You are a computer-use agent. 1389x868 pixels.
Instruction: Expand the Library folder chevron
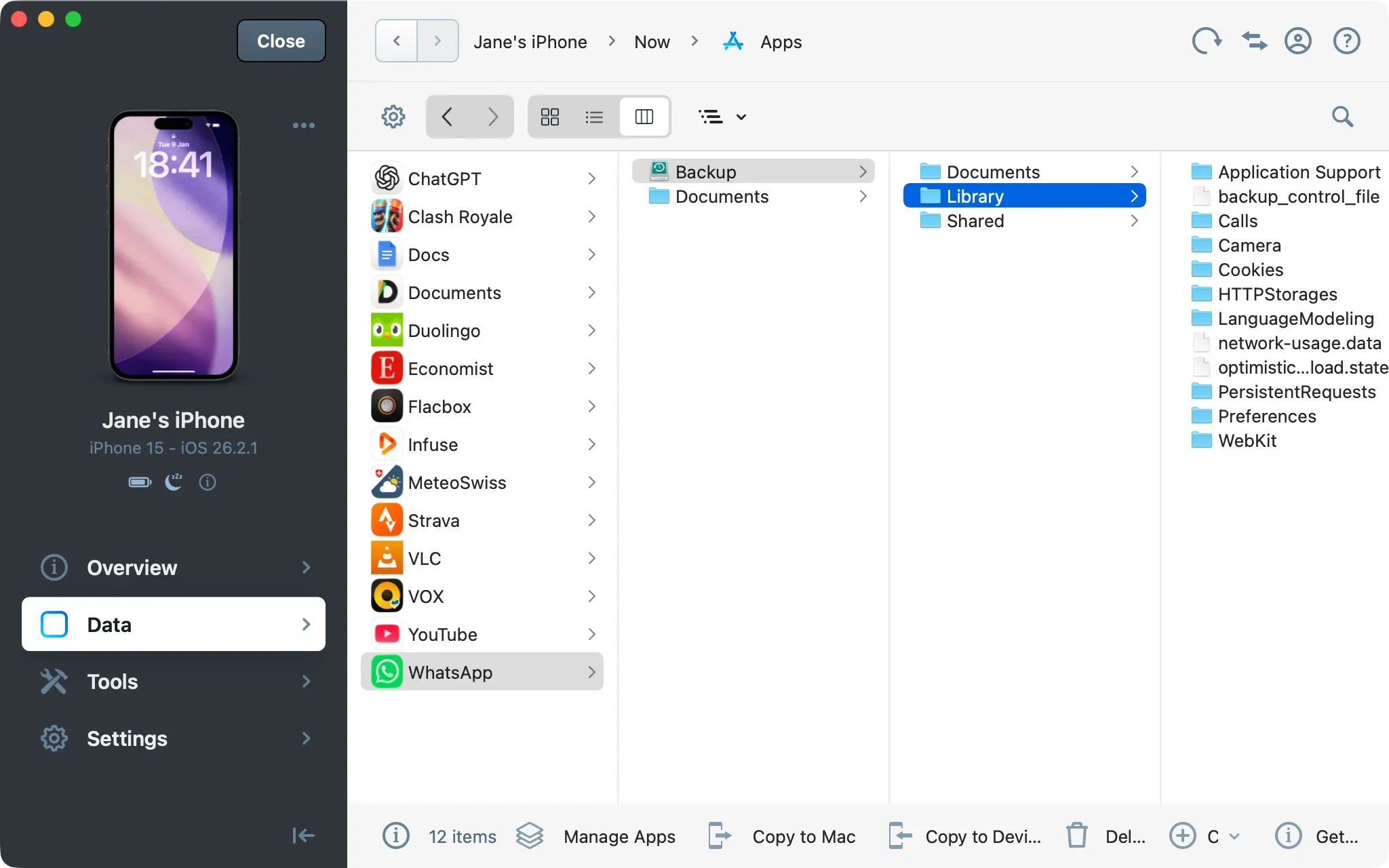point(1134,196)
